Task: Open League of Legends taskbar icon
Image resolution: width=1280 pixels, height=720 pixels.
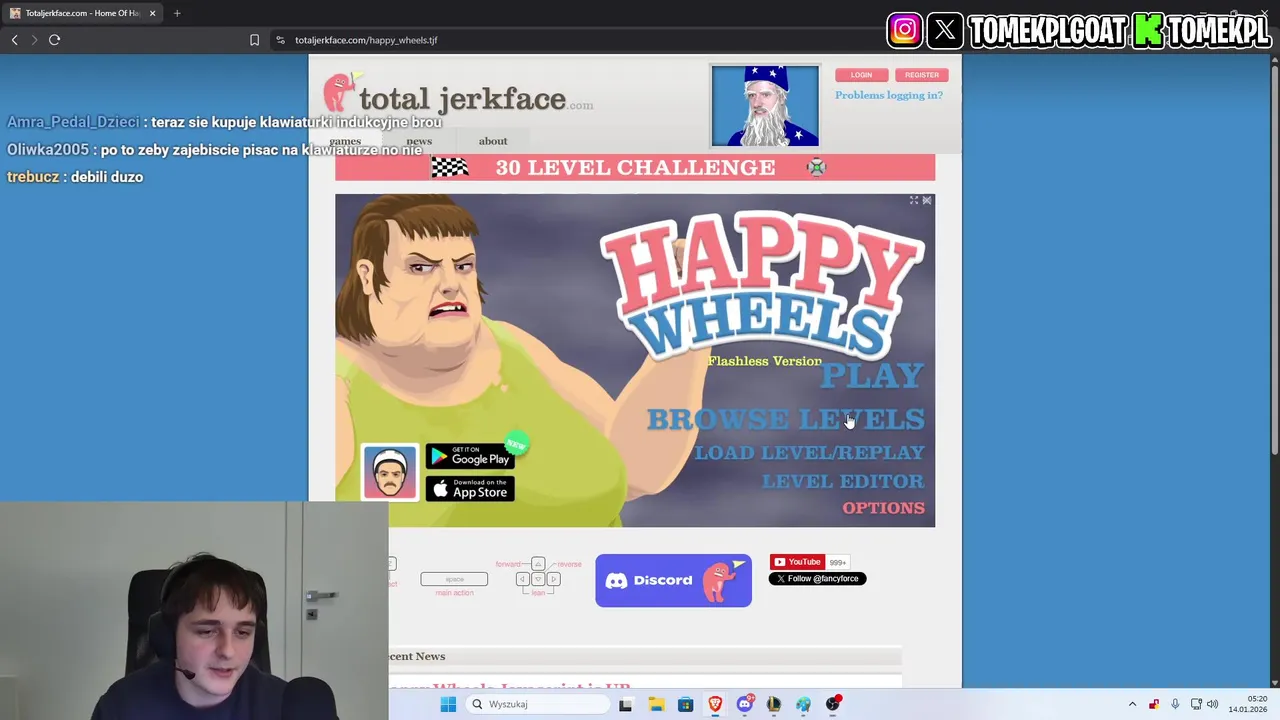Action: [x=774, y=704]
